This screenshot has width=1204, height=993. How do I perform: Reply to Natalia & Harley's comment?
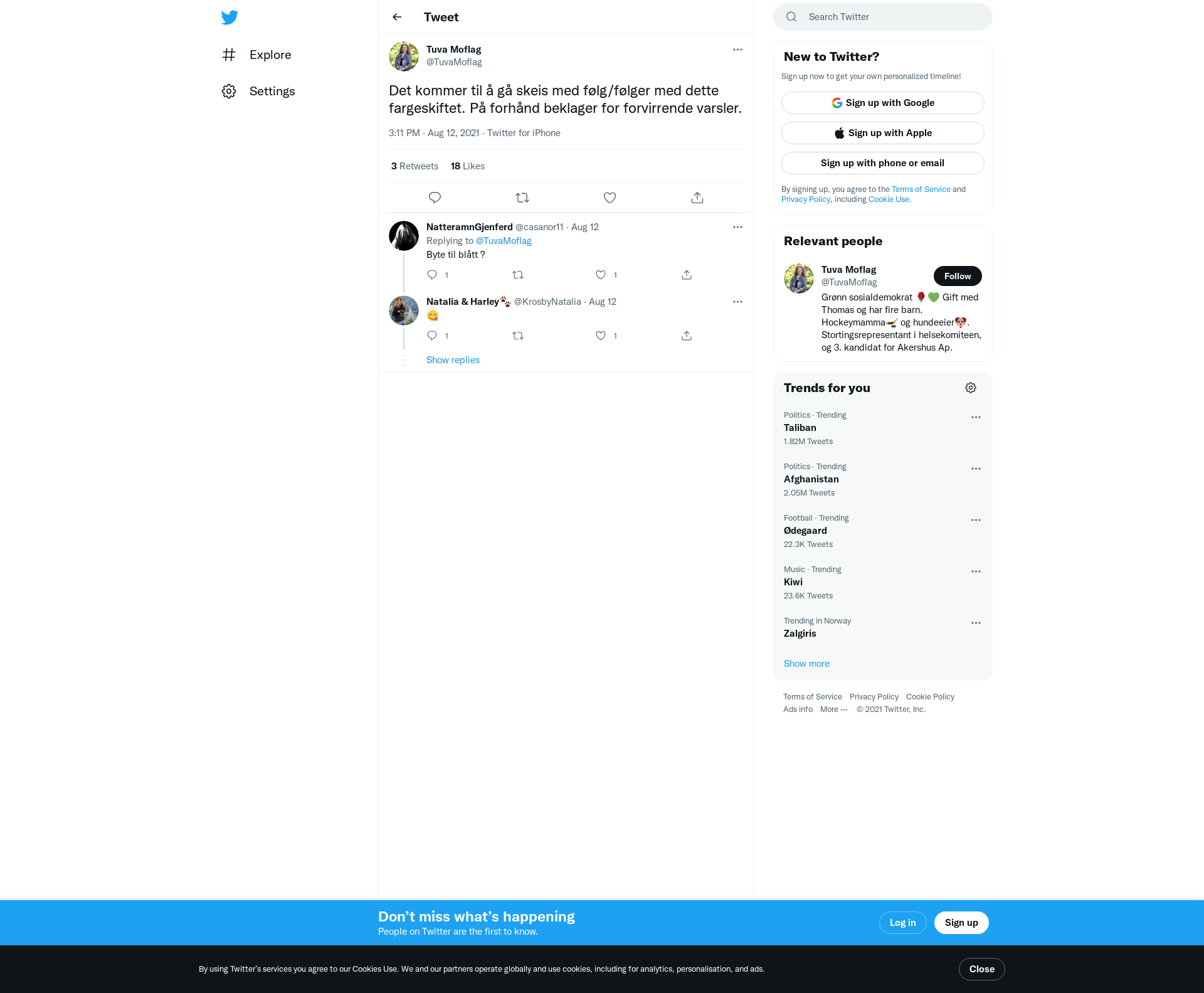coord(432,336)
